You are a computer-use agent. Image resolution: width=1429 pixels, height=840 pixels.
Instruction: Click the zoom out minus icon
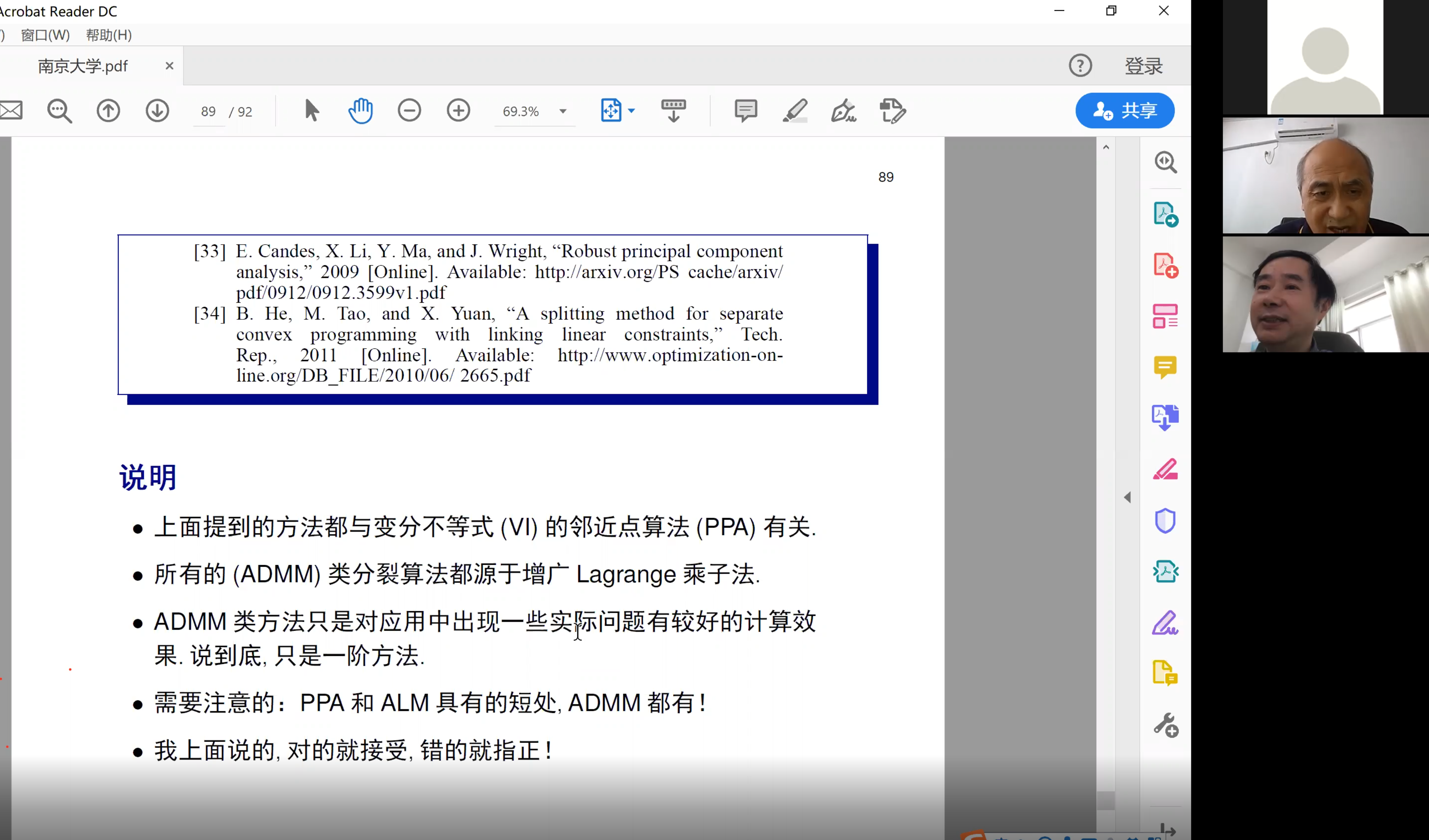pos(409,110)
